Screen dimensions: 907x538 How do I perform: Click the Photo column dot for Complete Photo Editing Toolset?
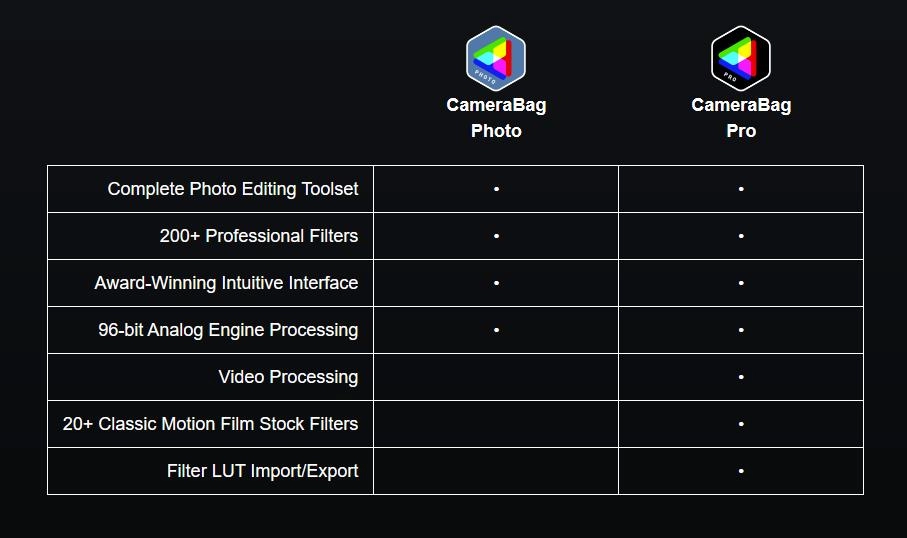496,189
